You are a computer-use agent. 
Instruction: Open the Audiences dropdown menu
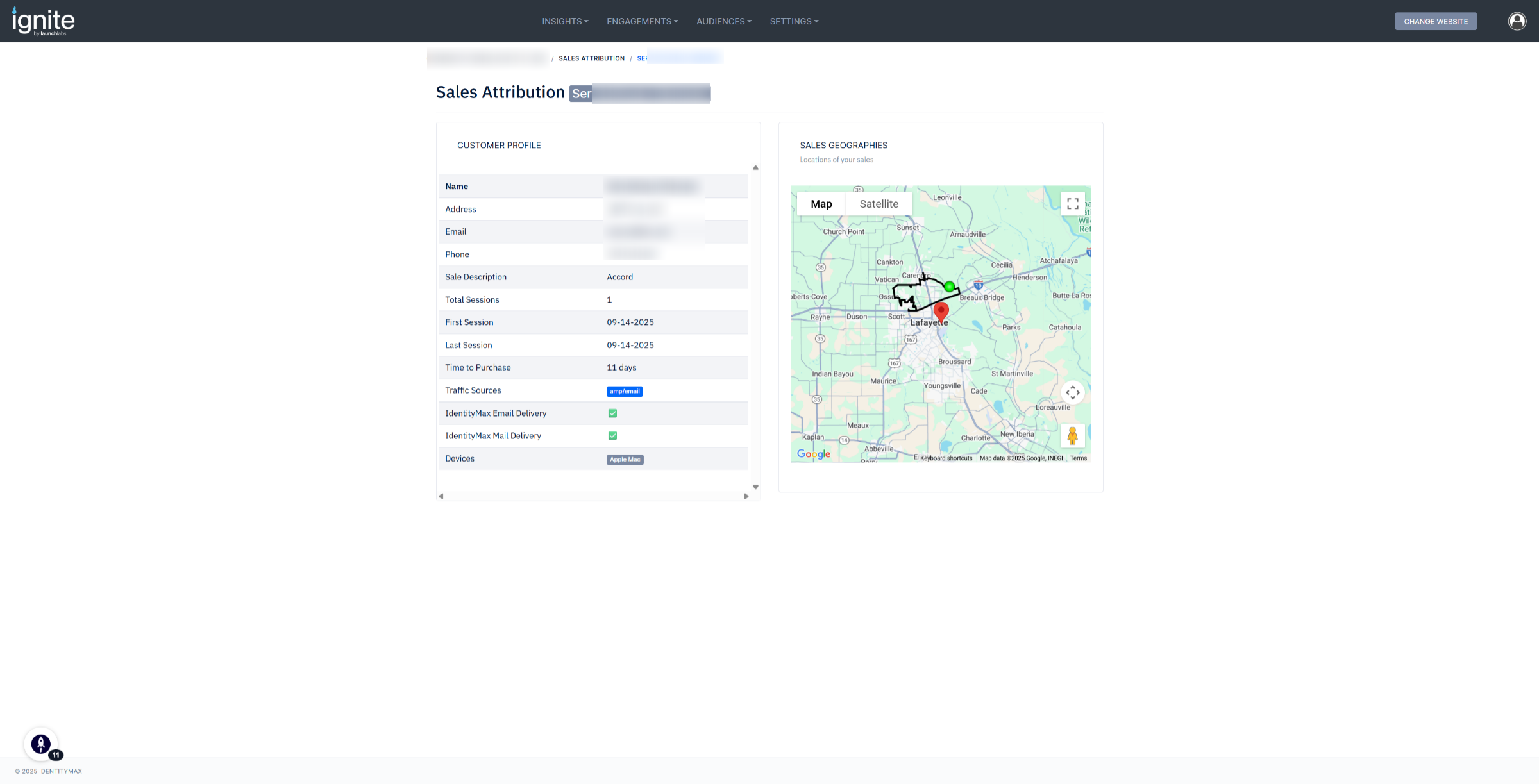[723, 21]
